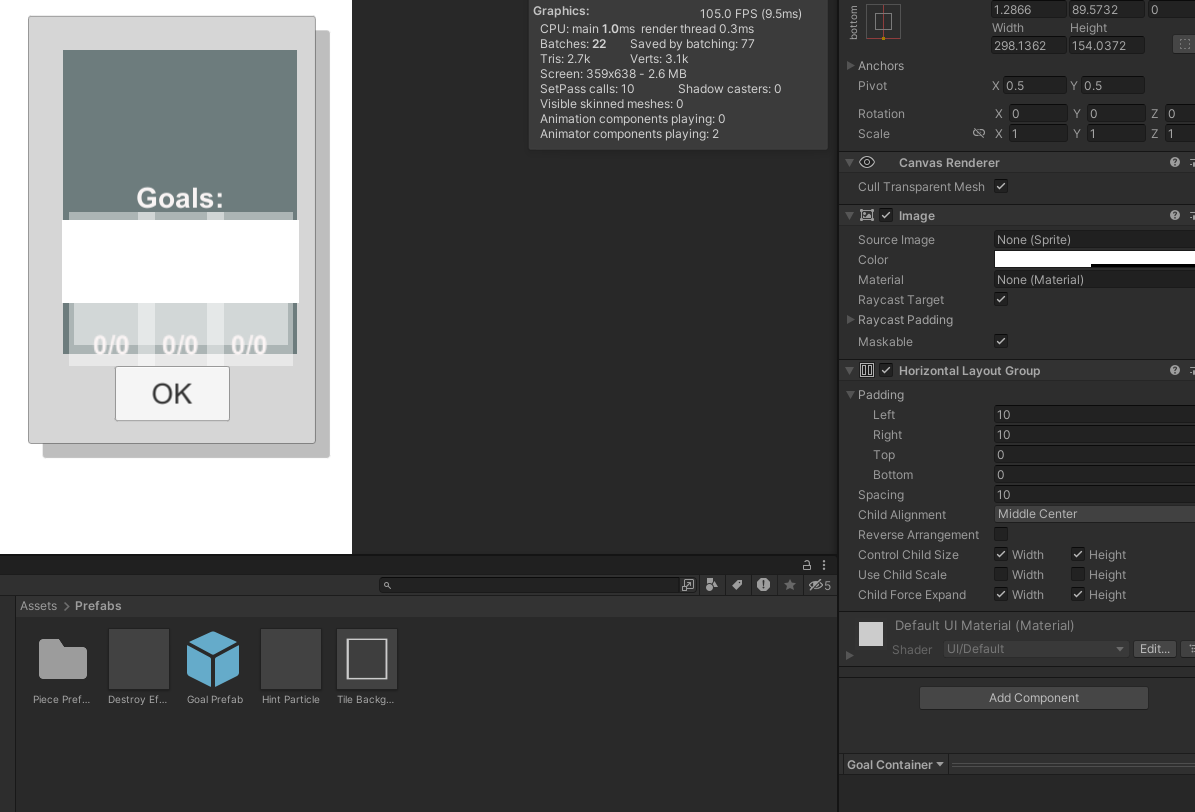Open the Goal Container dropdown at bottom
The height and width of the screenshot is (812, 1195).
click(x=893, y=764)
